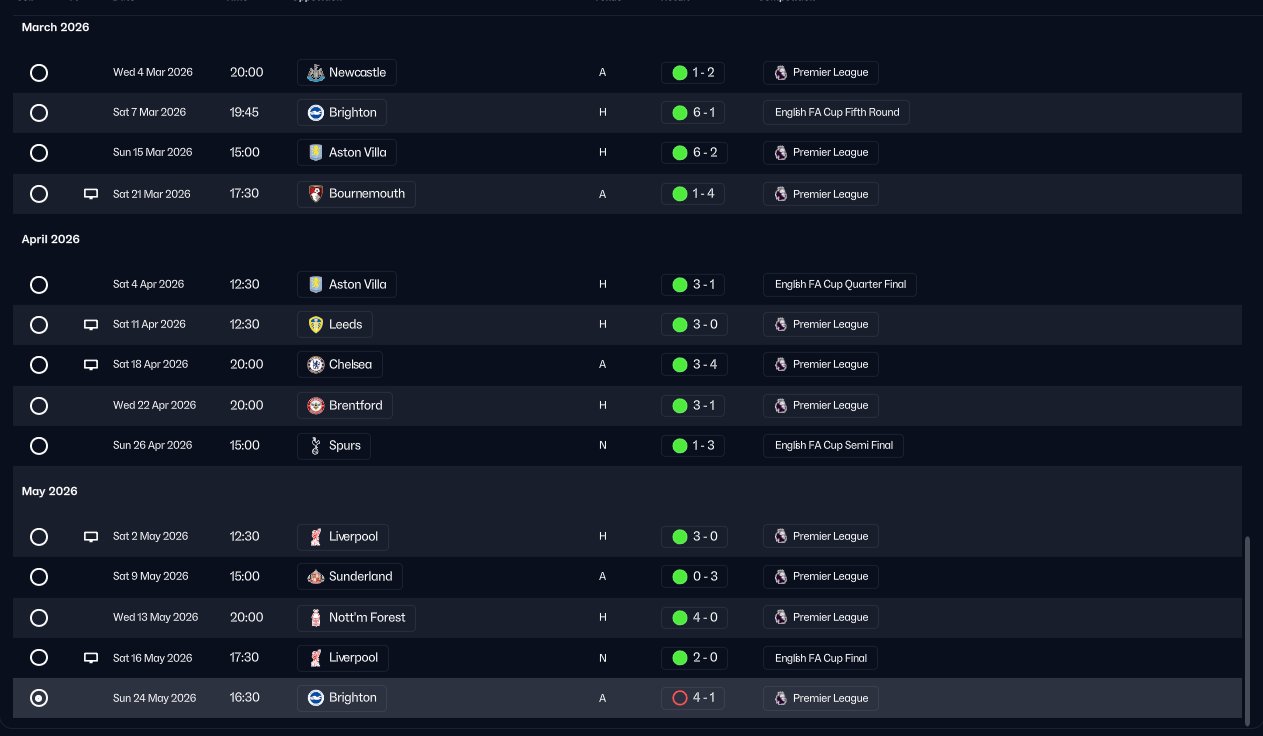Open the English FA Cup Quarter Final competition

pyautogui.click(x=839, y=284)
